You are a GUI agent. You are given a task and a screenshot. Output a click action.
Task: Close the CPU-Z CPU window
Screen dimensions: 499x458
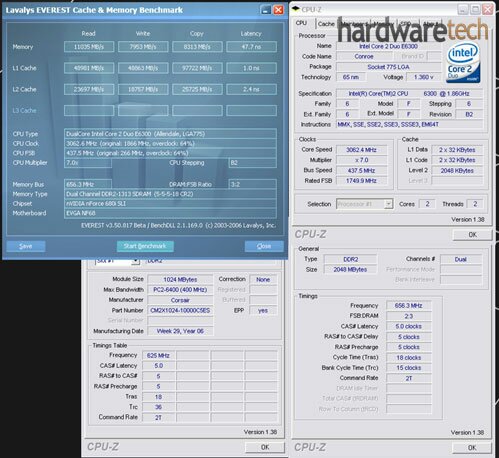coord(488,9)
